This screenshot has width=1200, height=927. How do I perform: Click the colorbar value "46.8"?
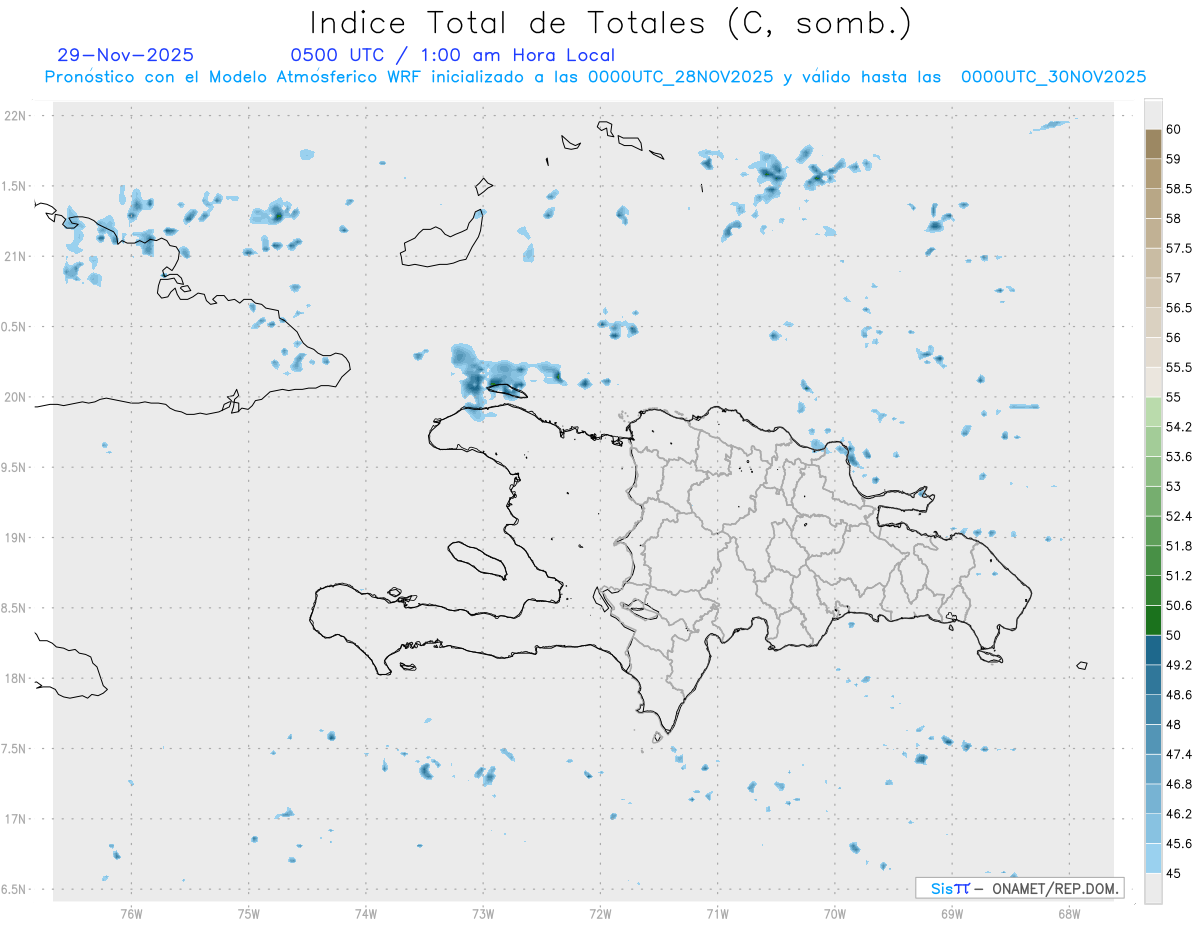(1179, 784)
